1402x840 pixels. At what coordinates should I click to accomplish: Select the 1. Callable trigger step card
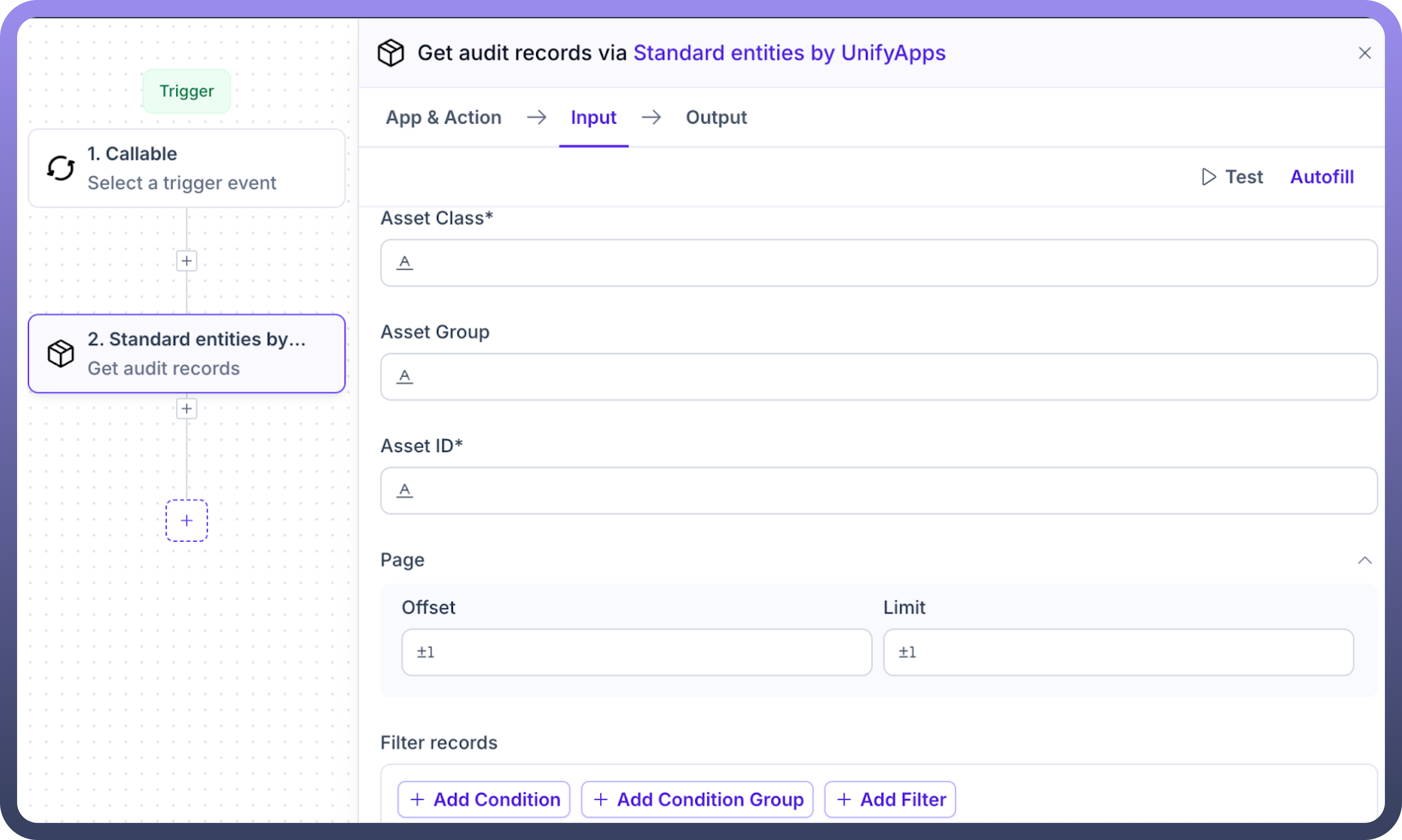[187, 168]
